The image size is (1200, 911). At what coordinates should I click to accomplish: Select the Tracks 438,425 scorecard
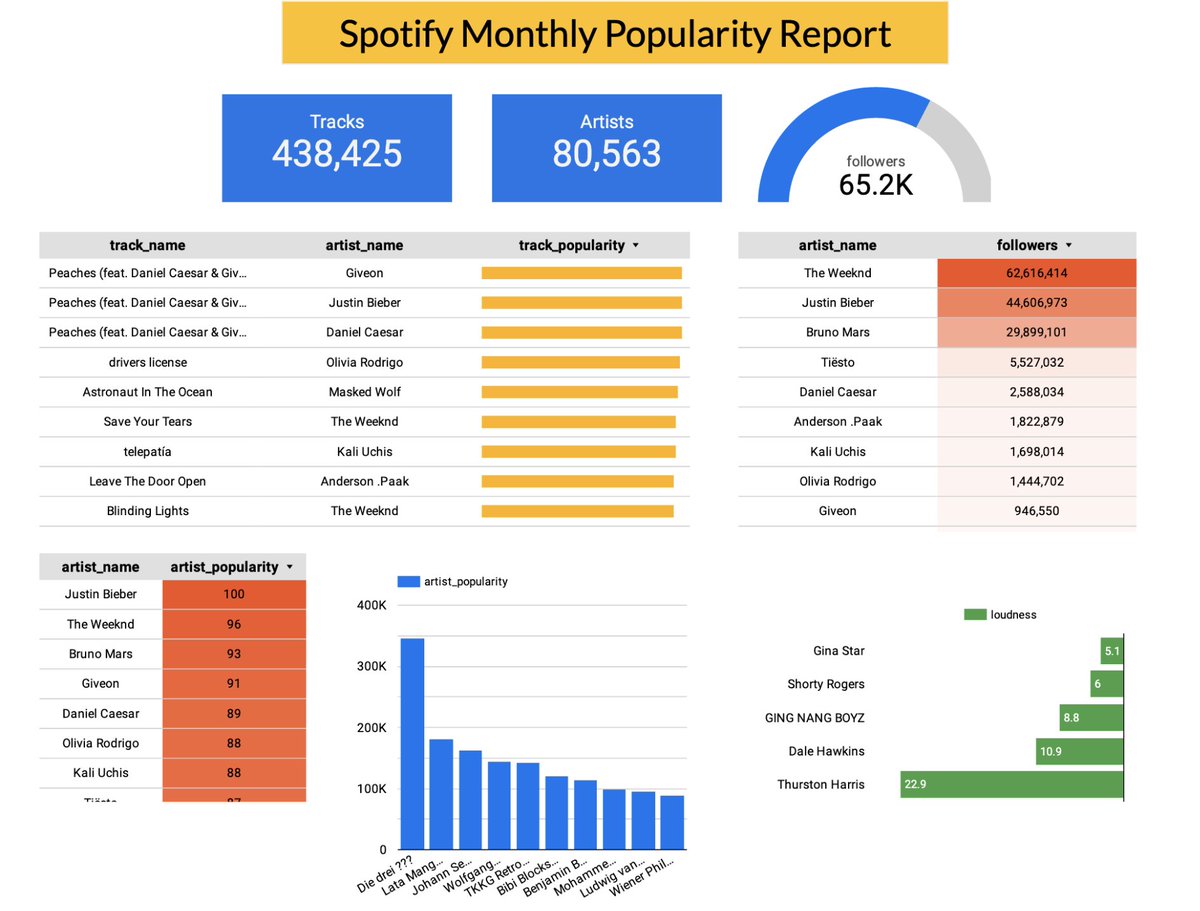[x=337, y=148]
